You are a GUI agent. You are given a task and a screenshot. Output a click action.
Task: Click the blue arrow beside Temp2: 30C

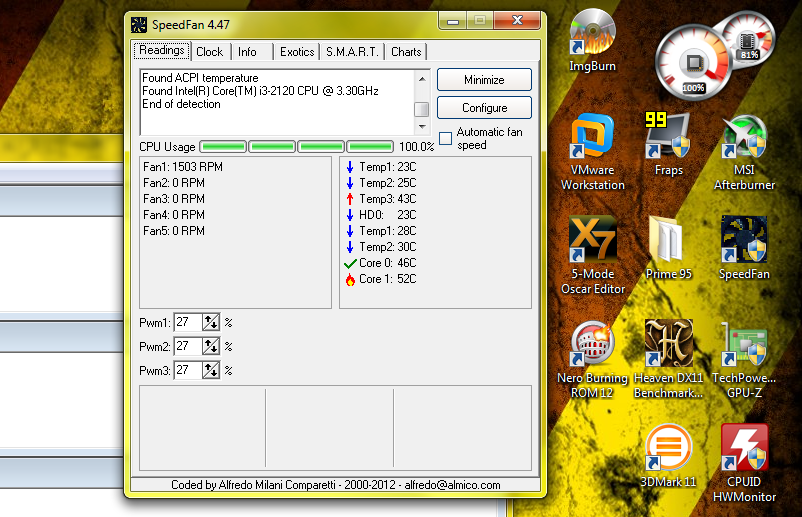pos(350,247)
